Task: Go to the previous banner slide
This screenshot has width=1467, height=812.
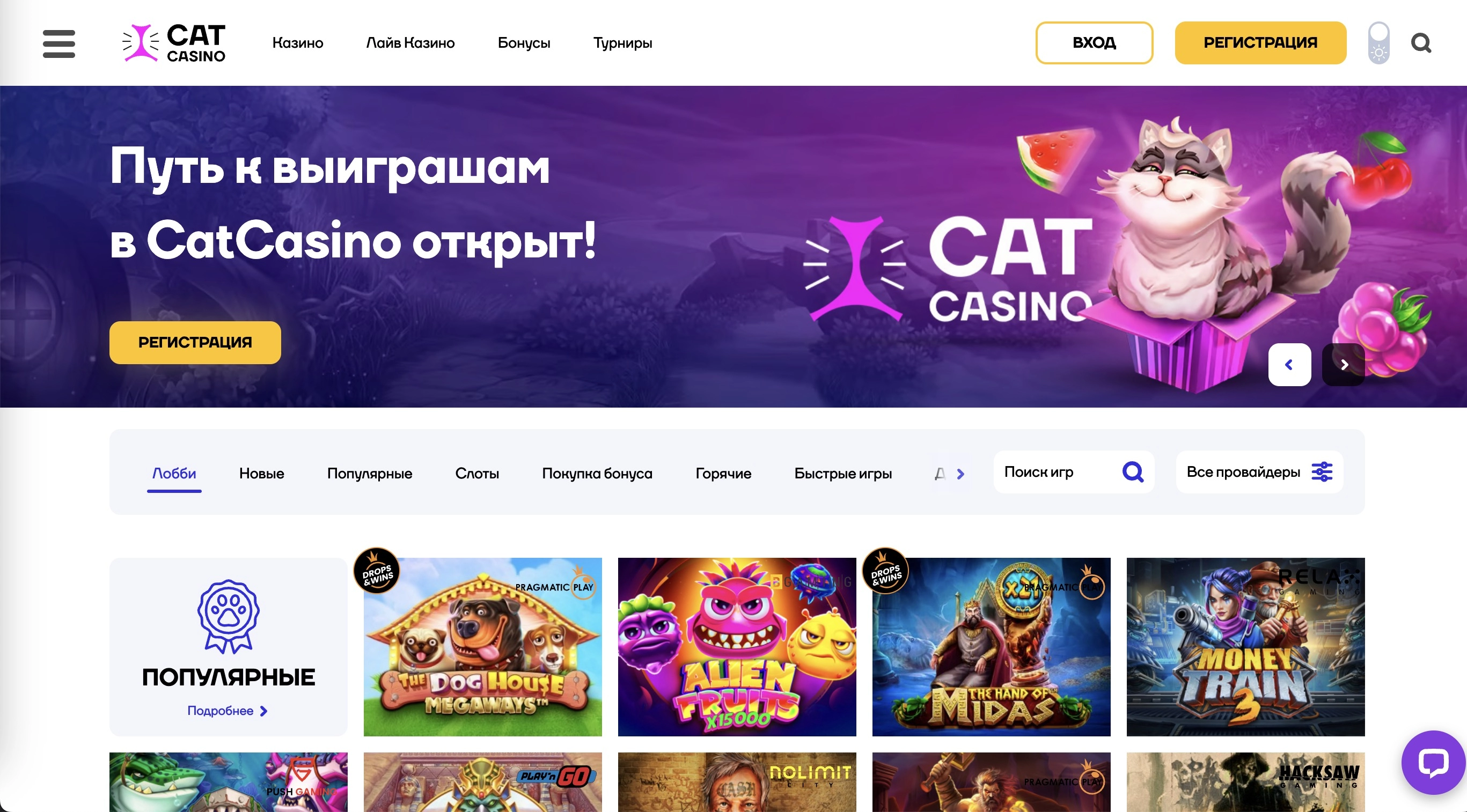Action: click(x=1289, y=365)
